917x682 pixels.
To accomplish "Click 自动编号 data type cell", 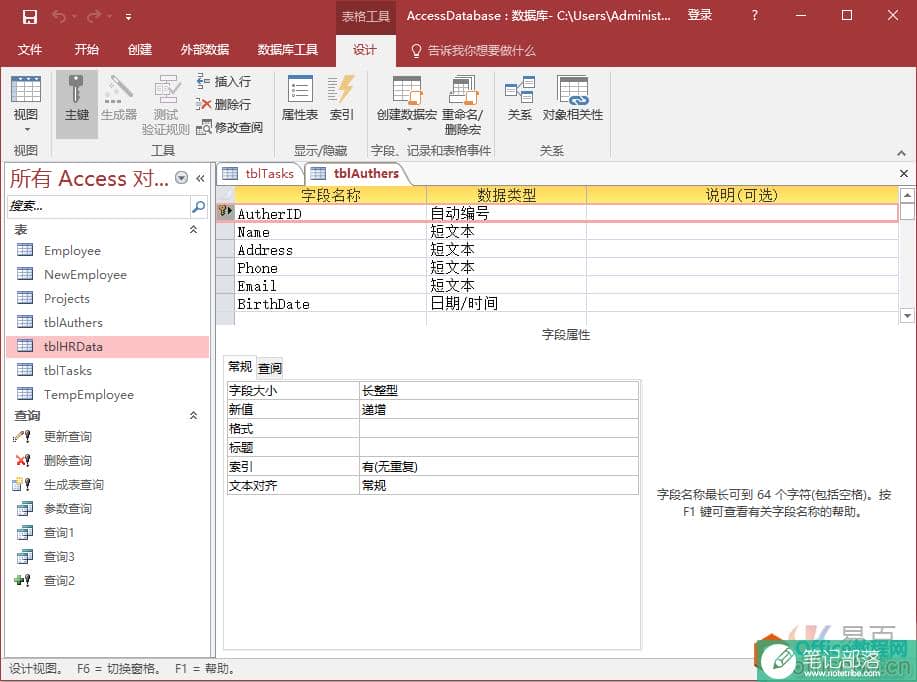I will (506, 213).
